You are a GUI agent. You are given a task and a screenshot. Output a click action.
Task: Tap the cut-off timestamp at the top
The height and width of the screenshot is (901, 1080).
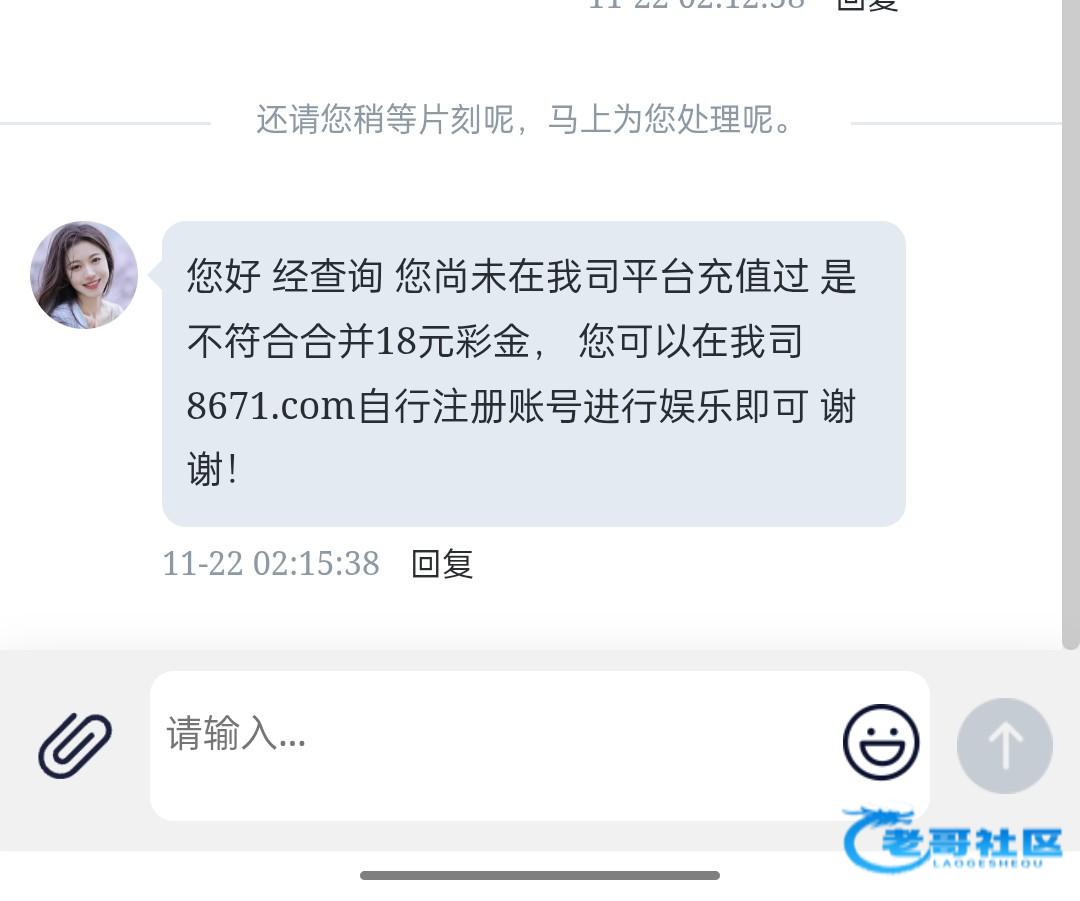[697, 4]
